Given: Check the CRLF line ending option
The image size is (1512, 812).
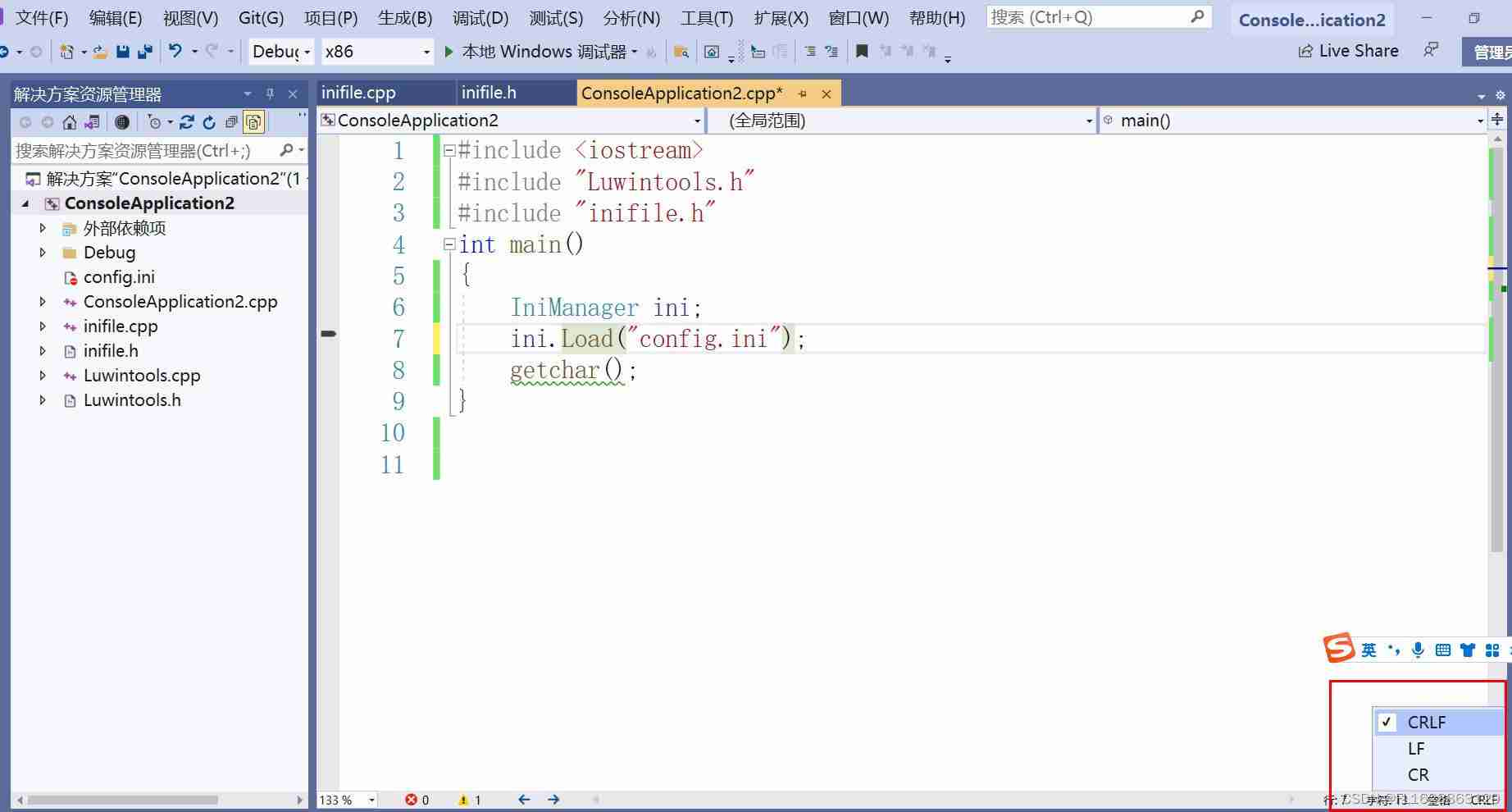Looking at the screenshot, I should point(1427,722).
